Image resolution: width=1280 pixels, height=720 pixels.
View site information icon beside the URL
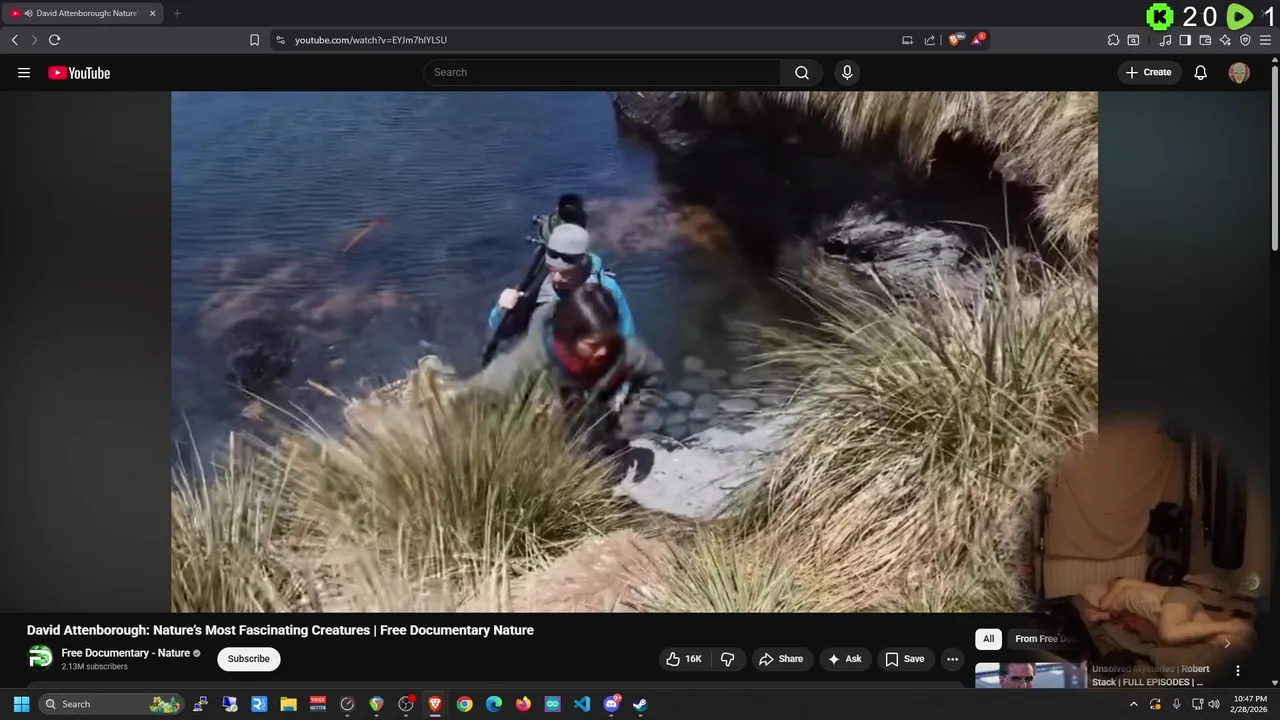[x=280, y=40]
